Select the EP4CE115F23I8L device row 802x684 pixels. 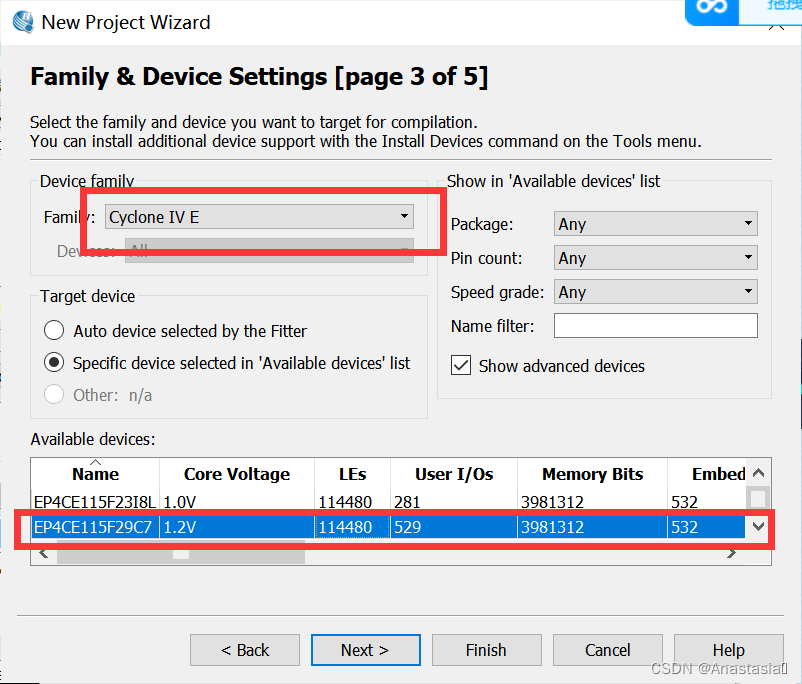94,500
